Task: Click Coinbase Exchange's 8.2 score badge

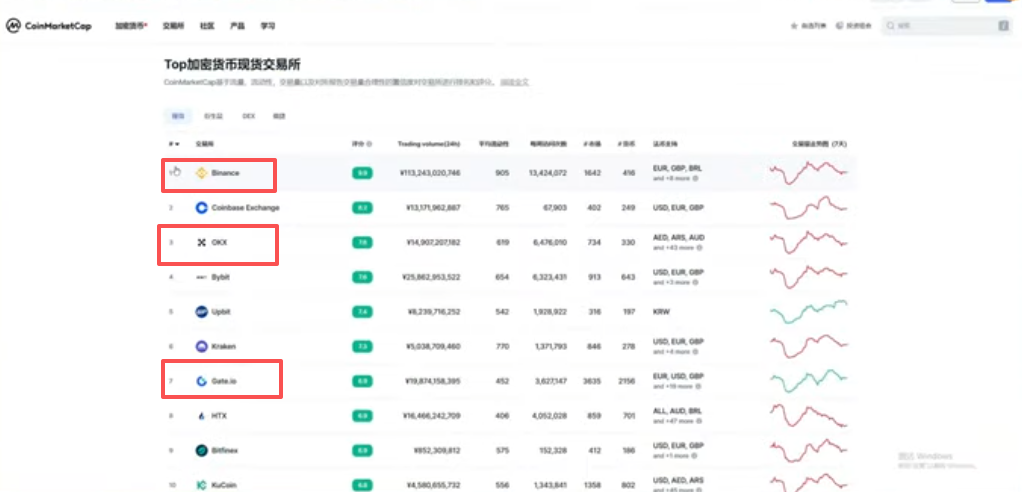Action: pyautogui.click(x=362, y=208)
